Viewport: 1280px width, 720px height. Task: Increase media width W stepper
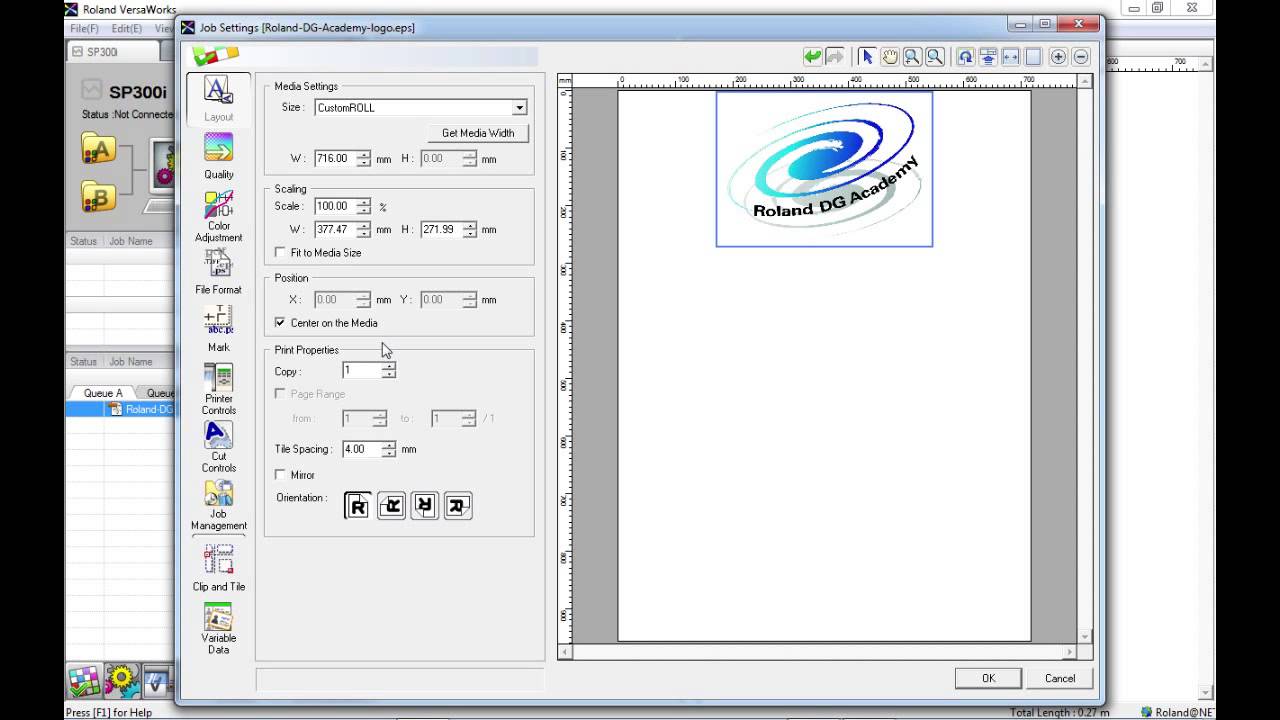point(363,154)
